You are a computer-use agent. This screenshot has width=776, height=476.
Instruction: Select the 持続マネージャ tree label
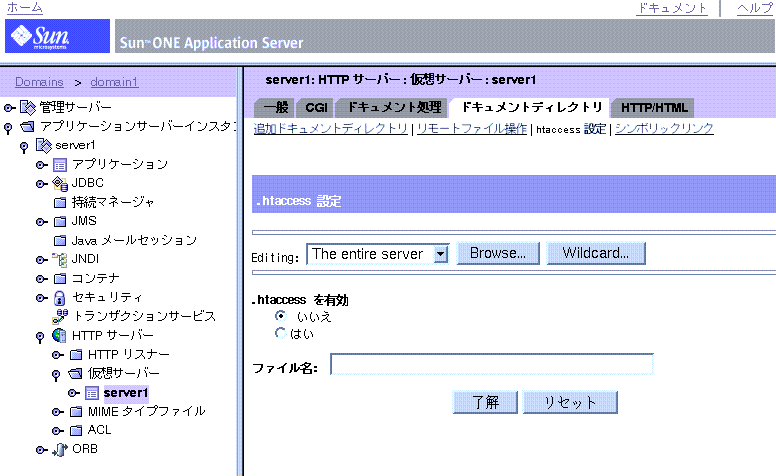113,202
